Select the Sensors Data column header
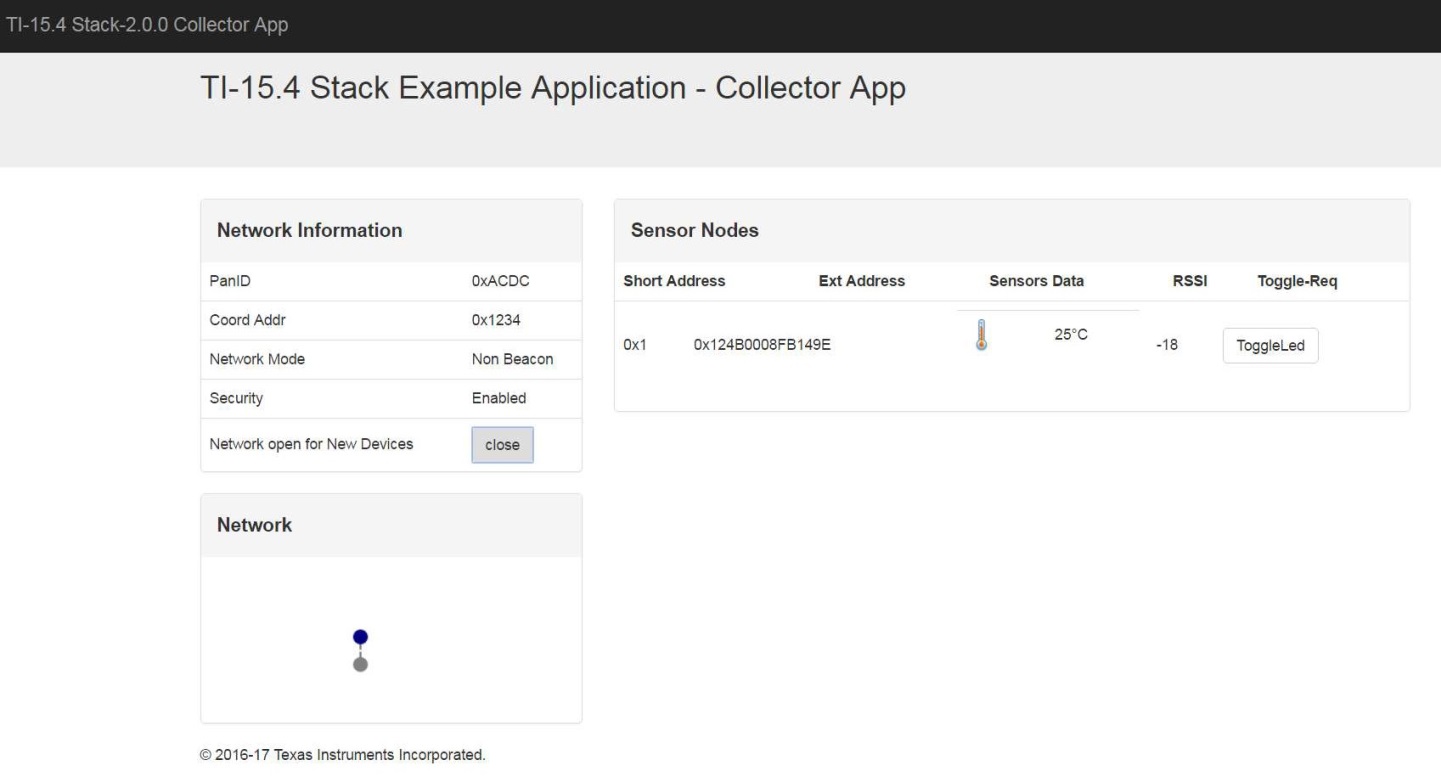 [x=1036, y=282]
